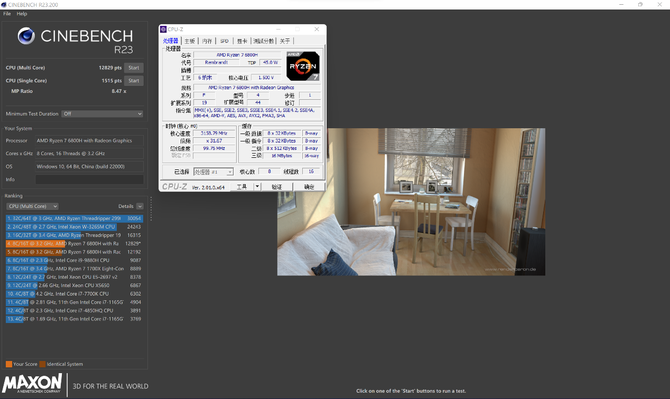Open the CPU (Multi Core) ranking dropdown
Viewport: 670px width, 399px height.
tap(32, 206)
